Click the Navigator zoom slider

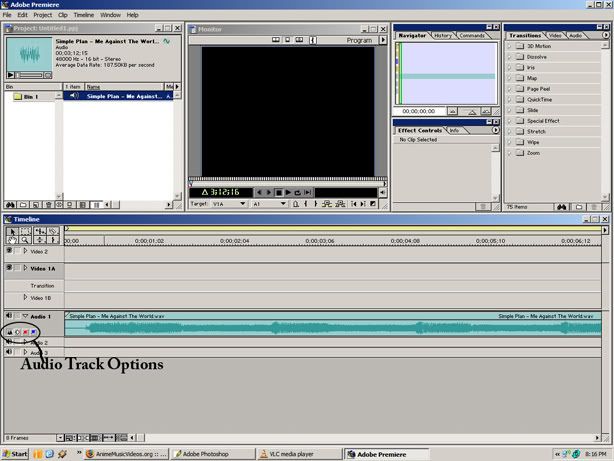(x=472, y=112)
